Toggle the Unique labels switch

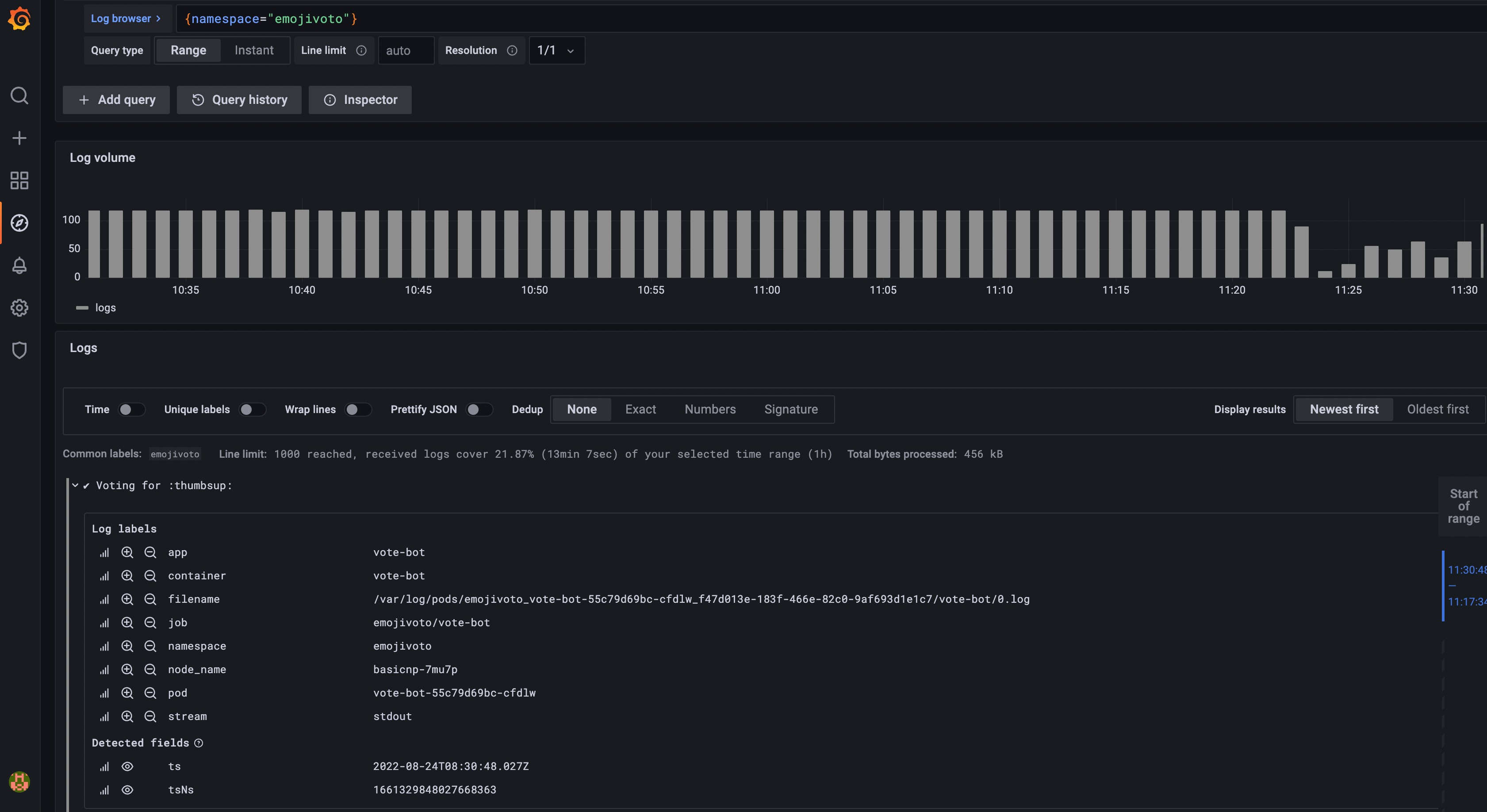tap(252, 409)
